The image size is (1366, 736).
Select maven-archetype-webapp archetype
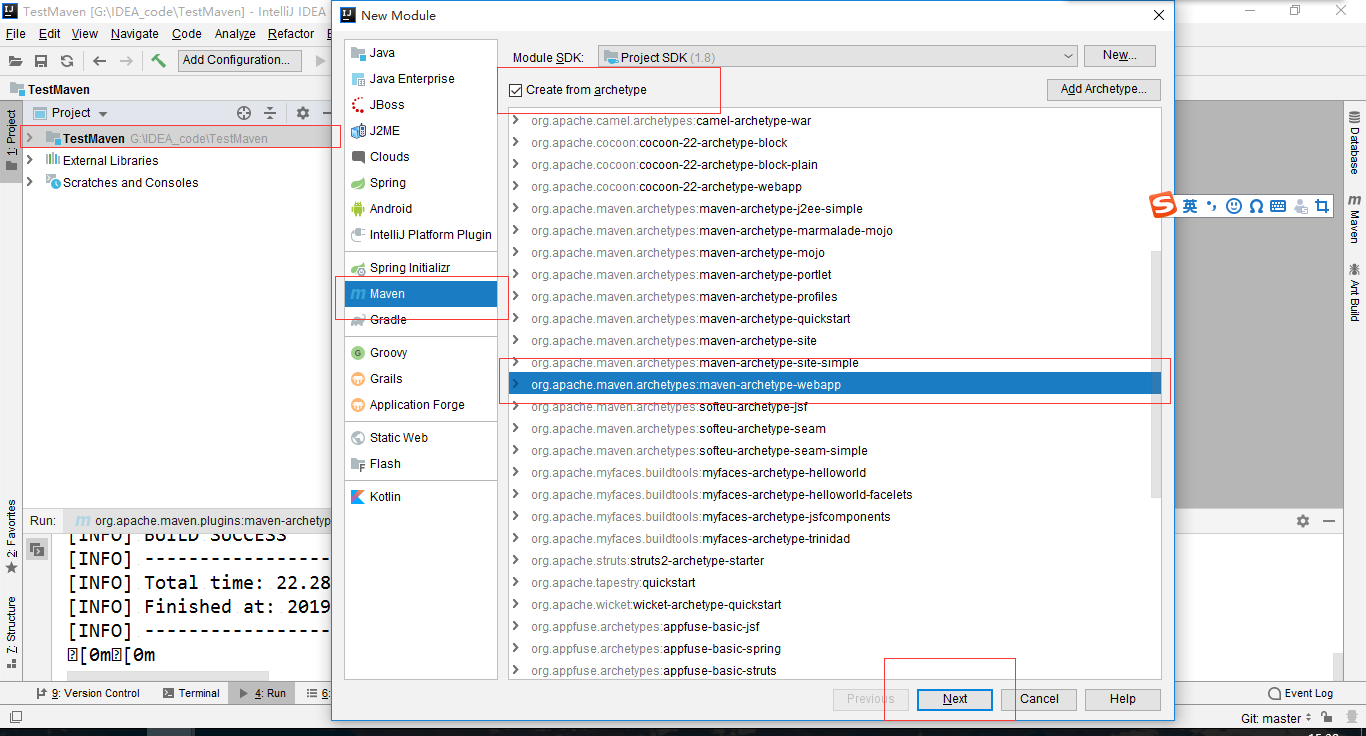(835, 385)
